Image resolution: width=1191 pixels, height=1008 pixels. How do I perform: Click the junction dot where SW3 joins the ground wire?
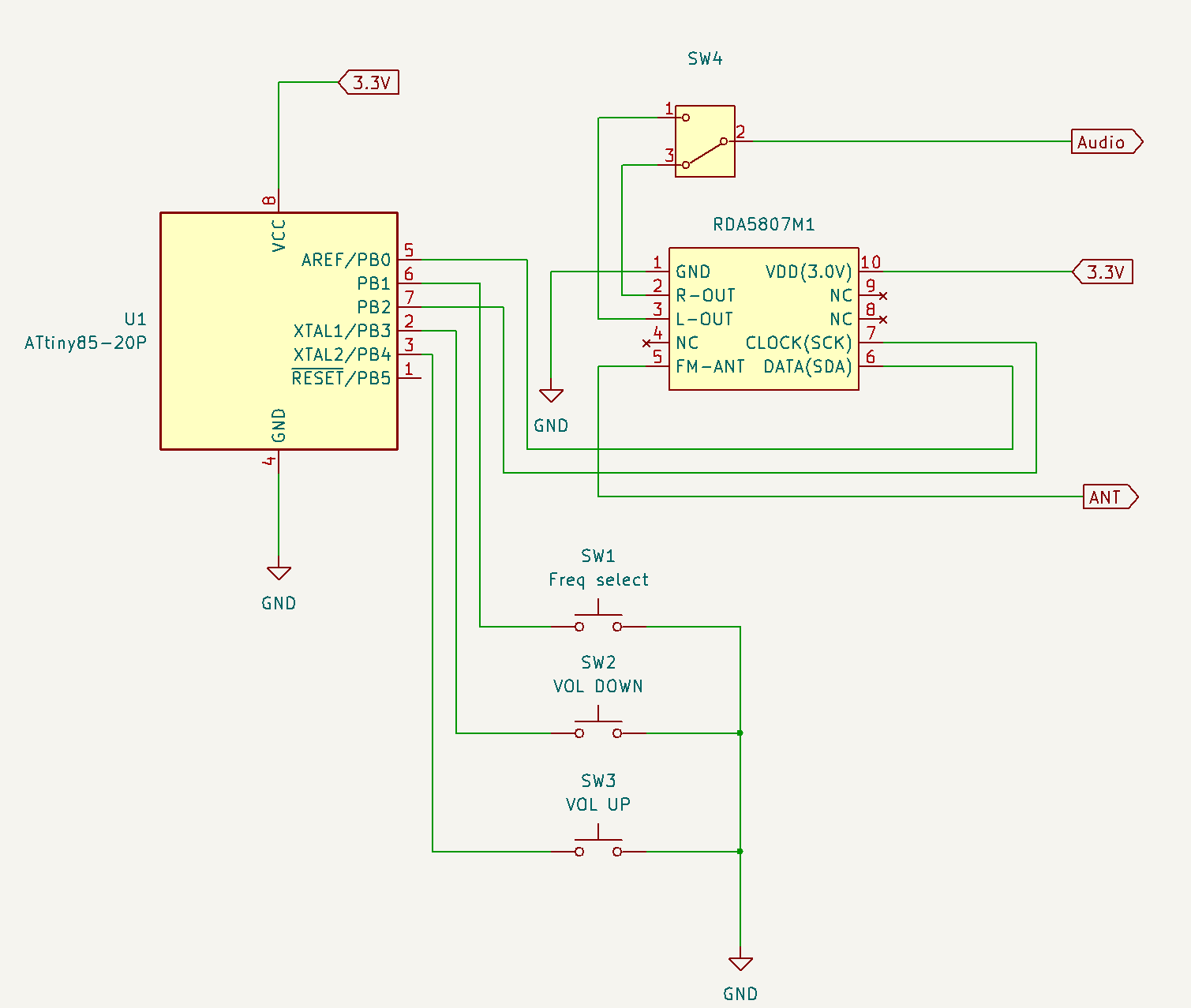click(x=740, y=852)
